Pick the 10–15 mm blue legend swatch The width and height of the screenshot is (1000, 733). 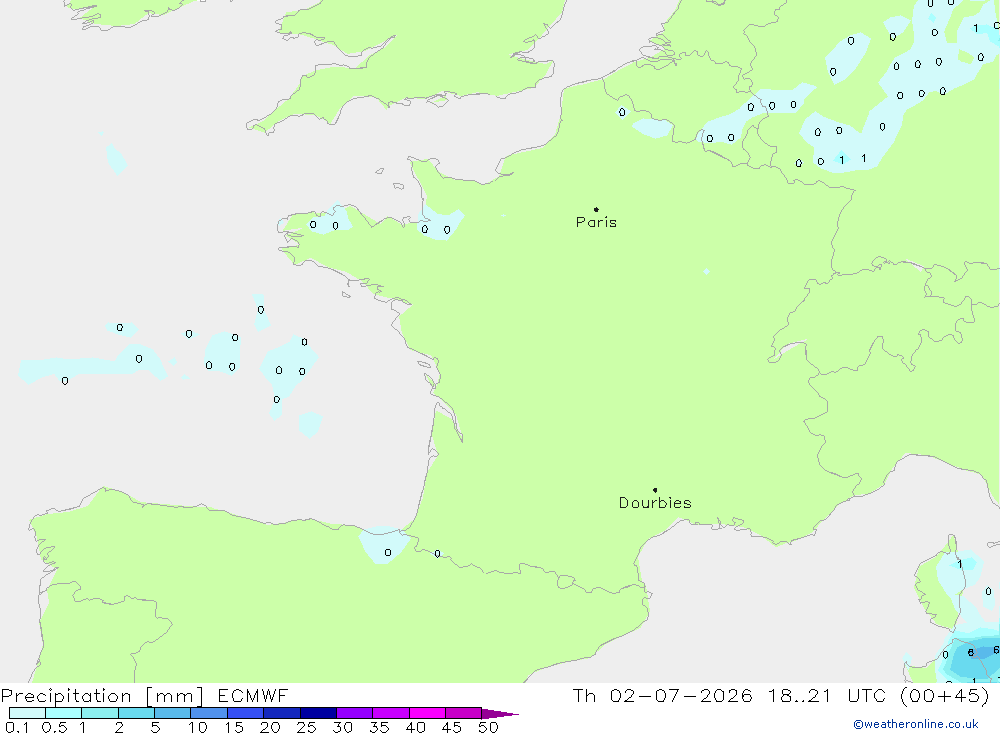pyautogui.click(x=209, y=713)
